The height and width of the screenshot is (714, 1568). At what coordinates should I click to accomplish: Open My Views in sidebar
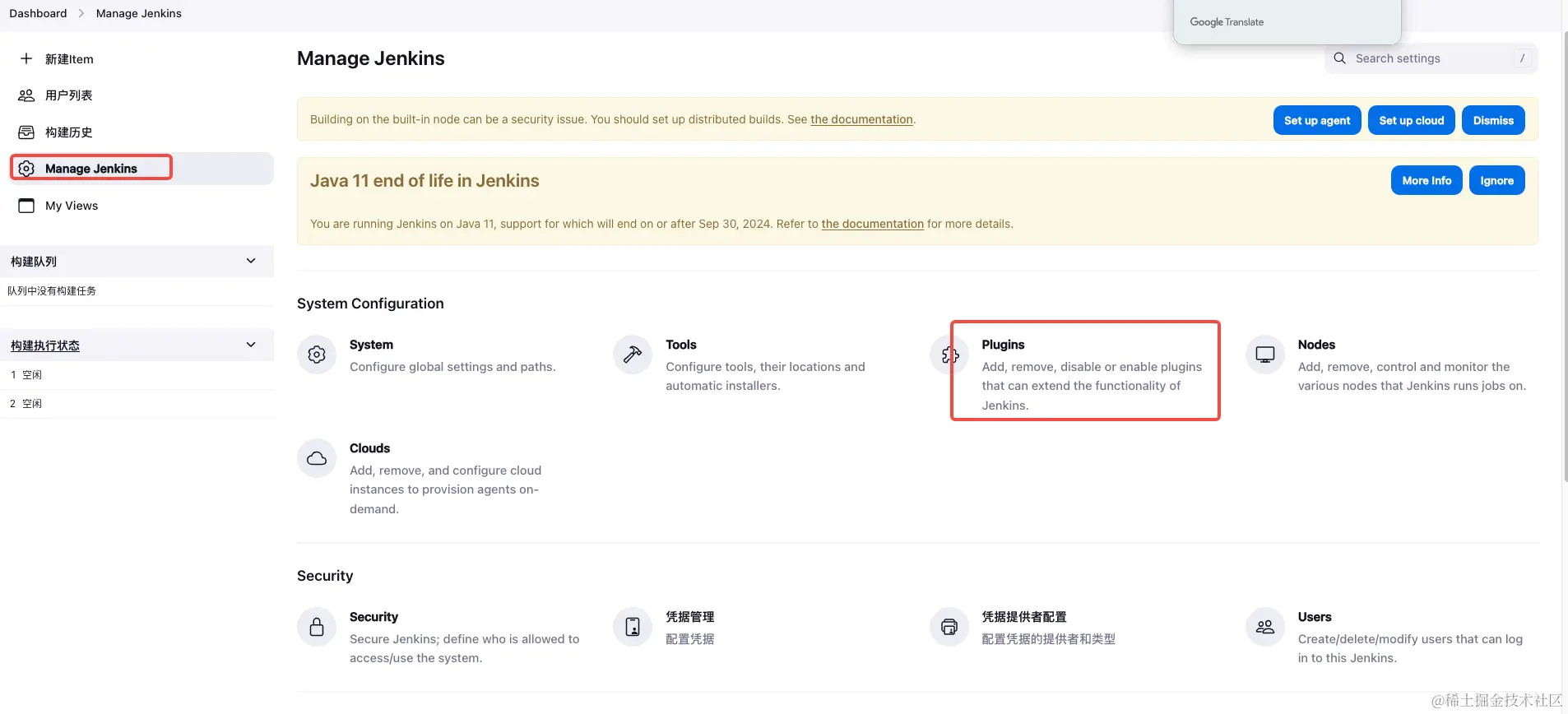pyautogui.click(x=72, y=206)
